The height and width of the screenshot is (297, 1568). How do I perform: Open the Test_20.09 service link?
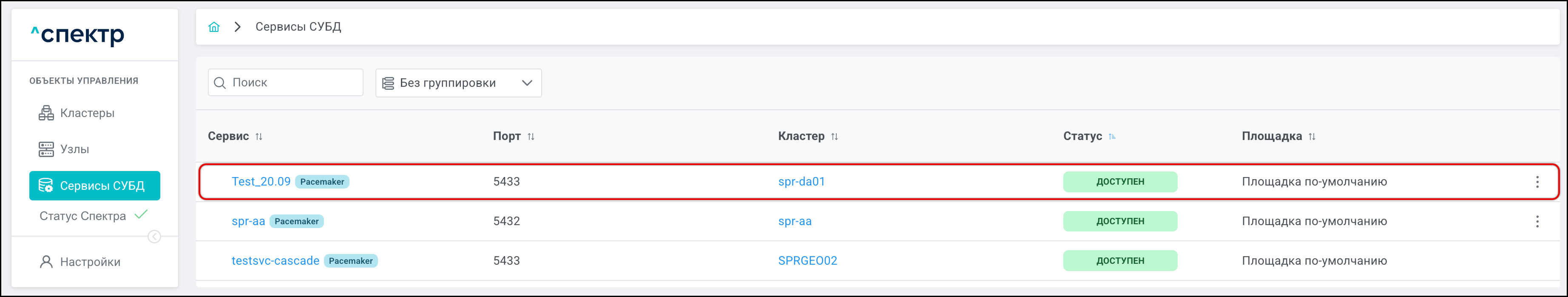(261, 181)
